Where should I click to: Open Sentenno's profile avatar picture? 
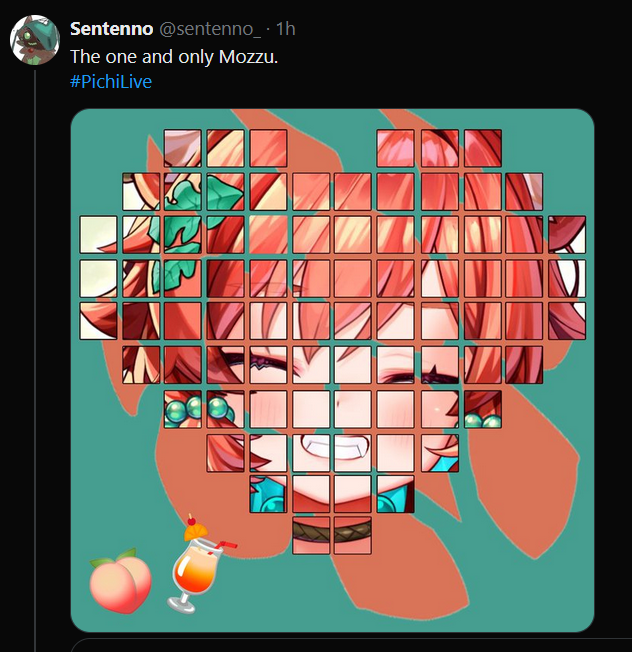point(35,40)
